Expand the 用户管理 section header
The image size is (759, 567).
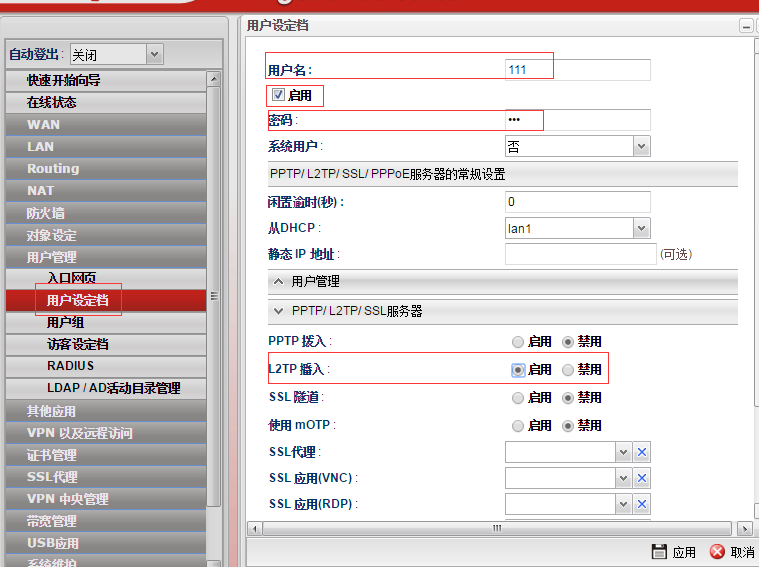[x=502, y=282]
